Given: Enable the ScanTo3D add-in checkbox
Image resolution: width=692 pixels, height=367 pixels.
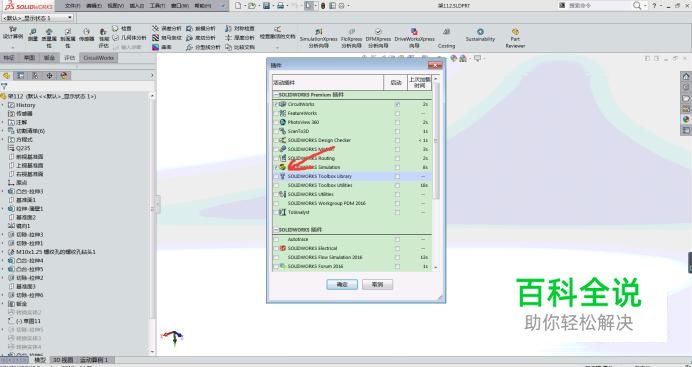Looking at the screenshot, I should click(x=276, y=131).
